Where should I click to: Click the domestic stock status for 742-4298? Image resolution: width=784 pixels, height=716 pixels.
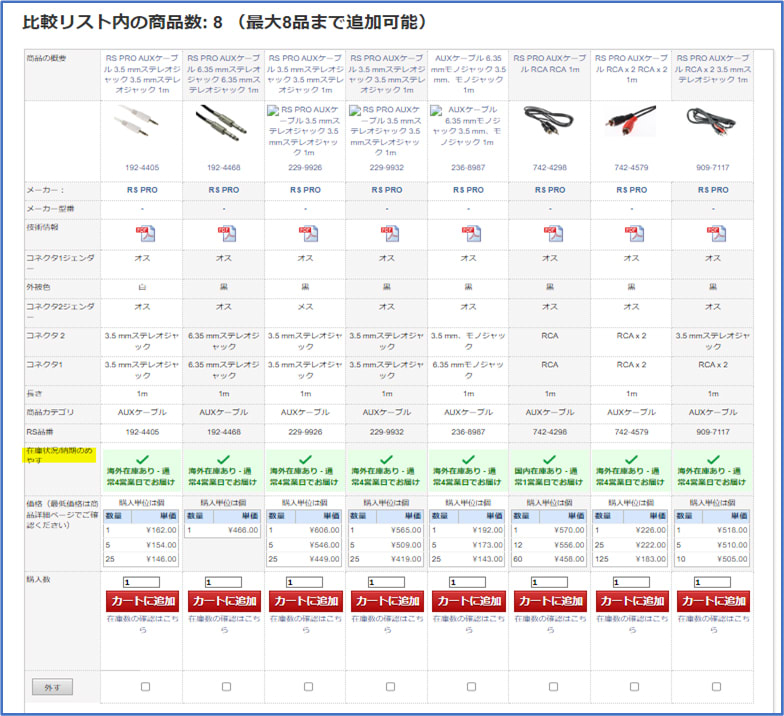[550, 472]
